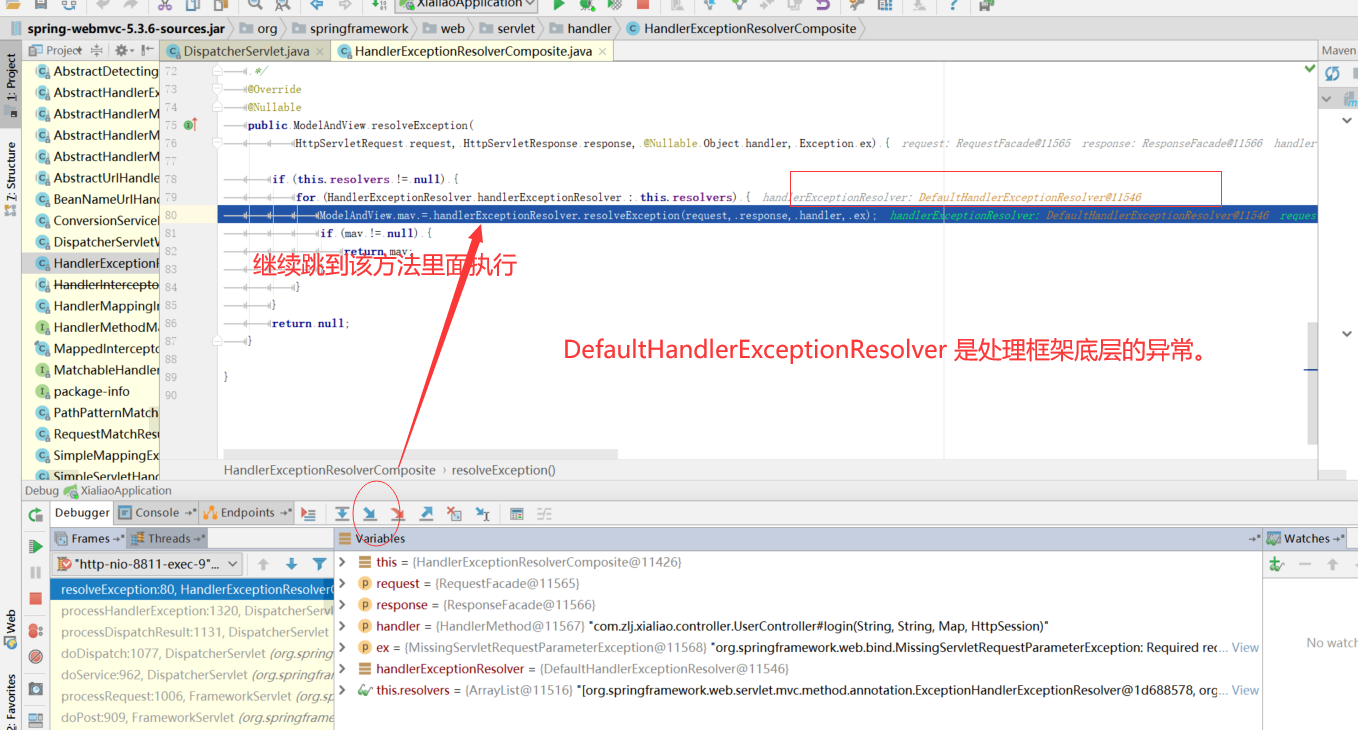Expand the 'this.resolvers' variable node
Viewport: 1358px width, 730px height.
pyautogui.click(x=342, y=690)
